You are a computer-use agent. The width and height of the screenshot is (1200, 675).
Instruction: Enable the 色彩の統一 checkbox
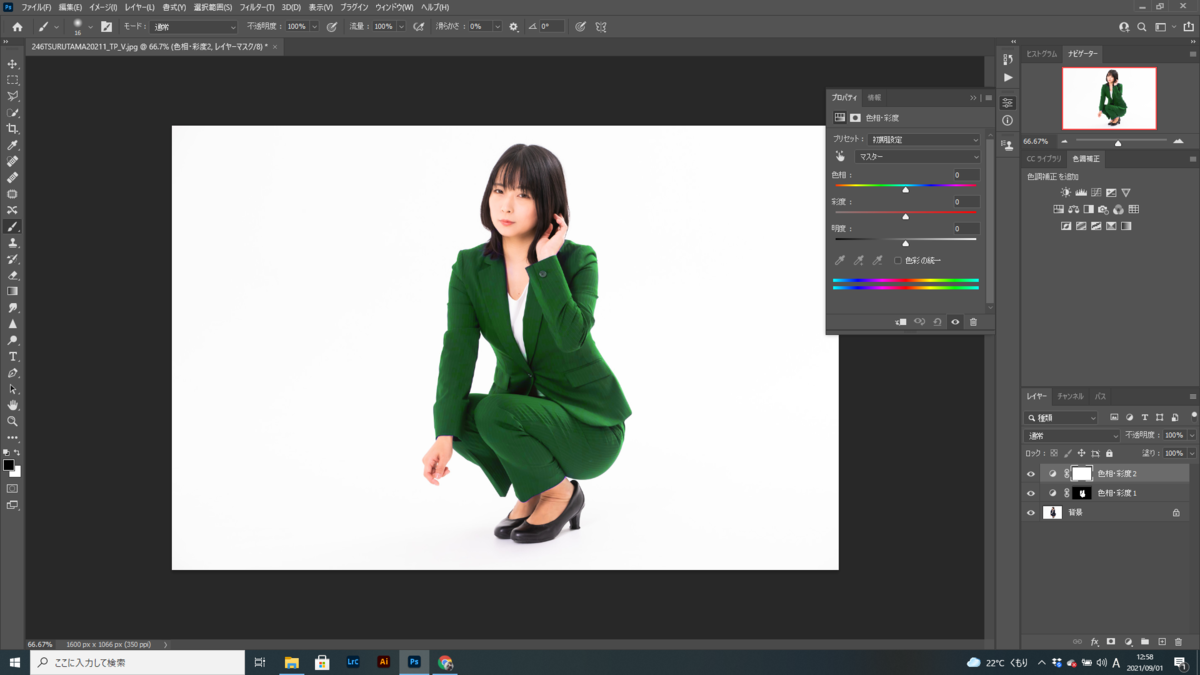coord(898,259)
